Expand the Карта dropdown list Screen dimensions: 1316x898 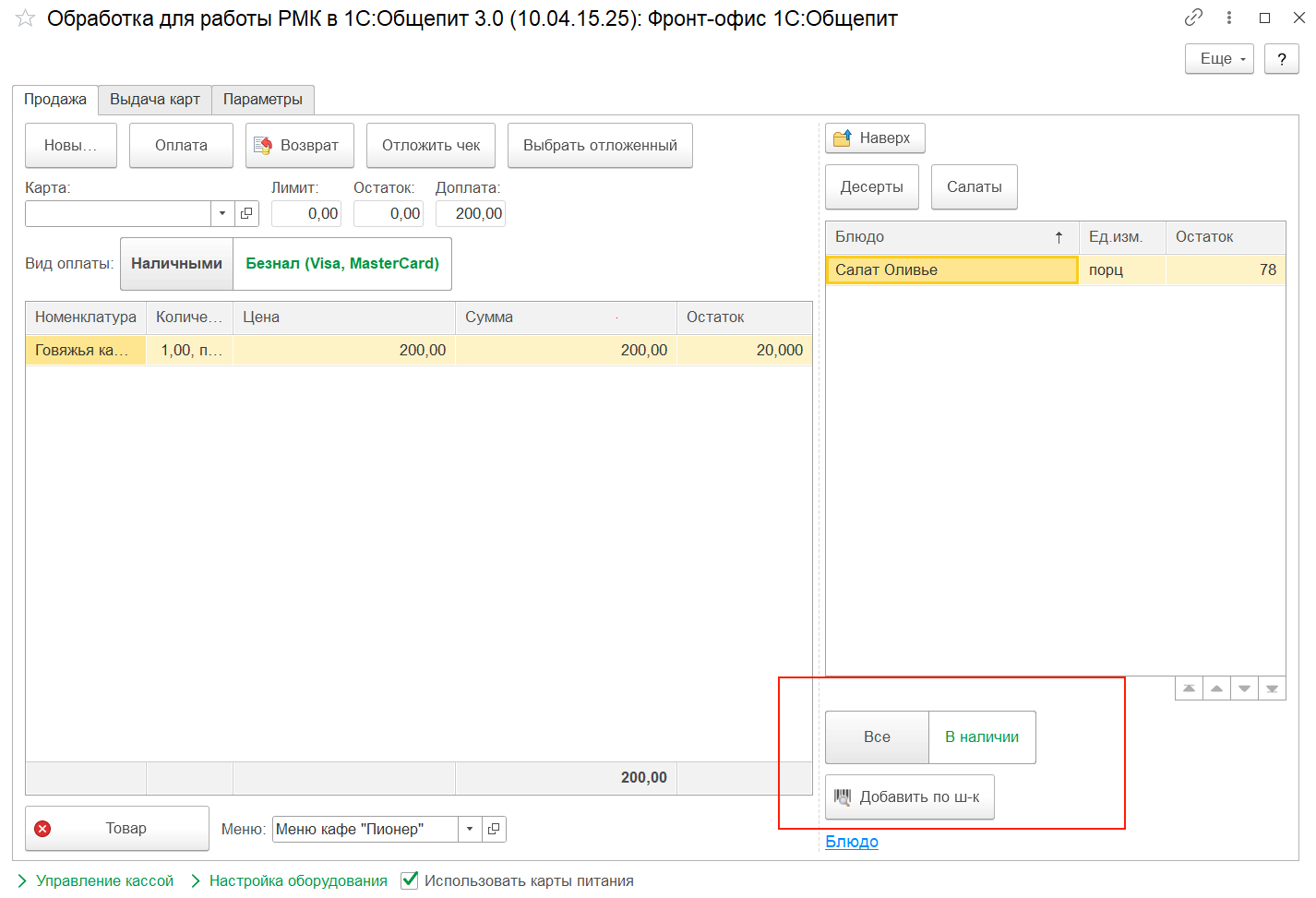point(222,213)
